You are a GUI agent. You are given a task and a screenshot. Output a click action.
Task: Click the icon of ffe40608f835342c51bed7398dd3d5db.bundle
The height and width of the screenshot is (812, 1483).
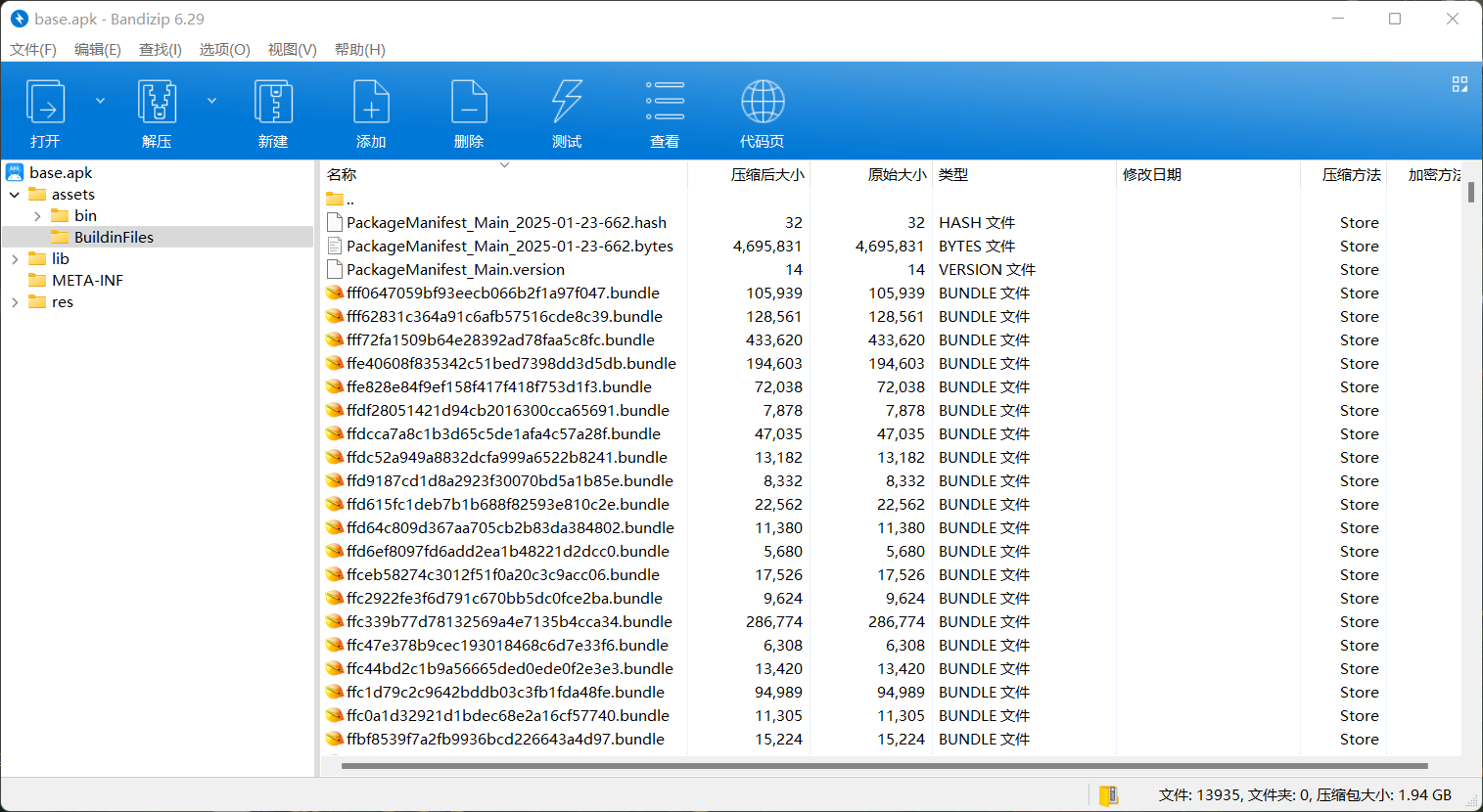(x=335, y=363)
